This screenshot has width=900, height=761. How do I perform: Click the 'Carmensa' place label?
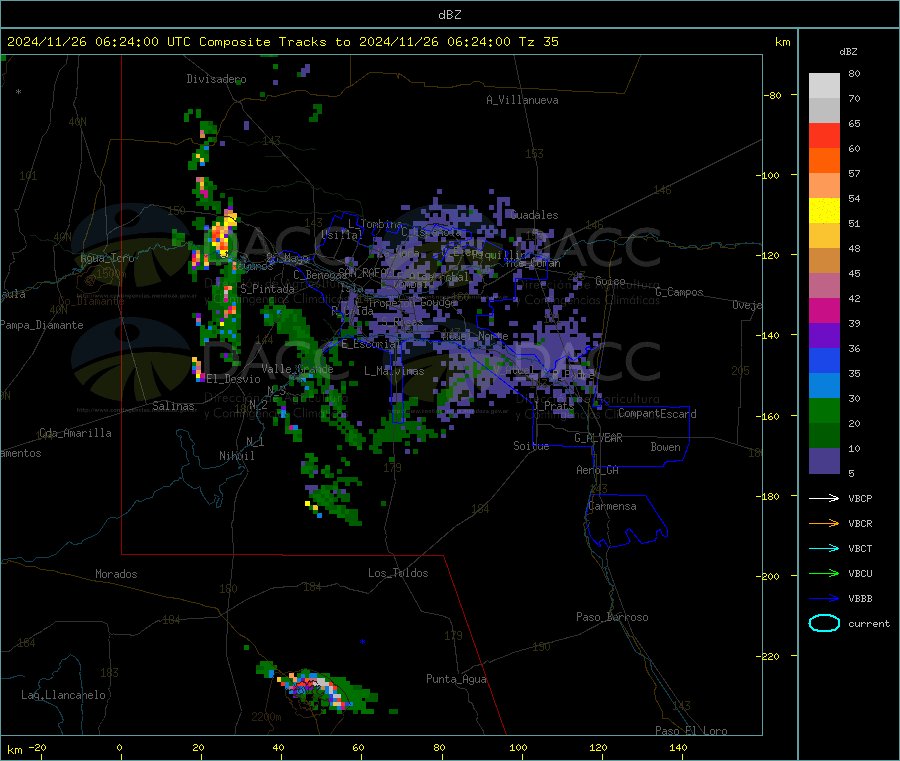tap(612, 506)
